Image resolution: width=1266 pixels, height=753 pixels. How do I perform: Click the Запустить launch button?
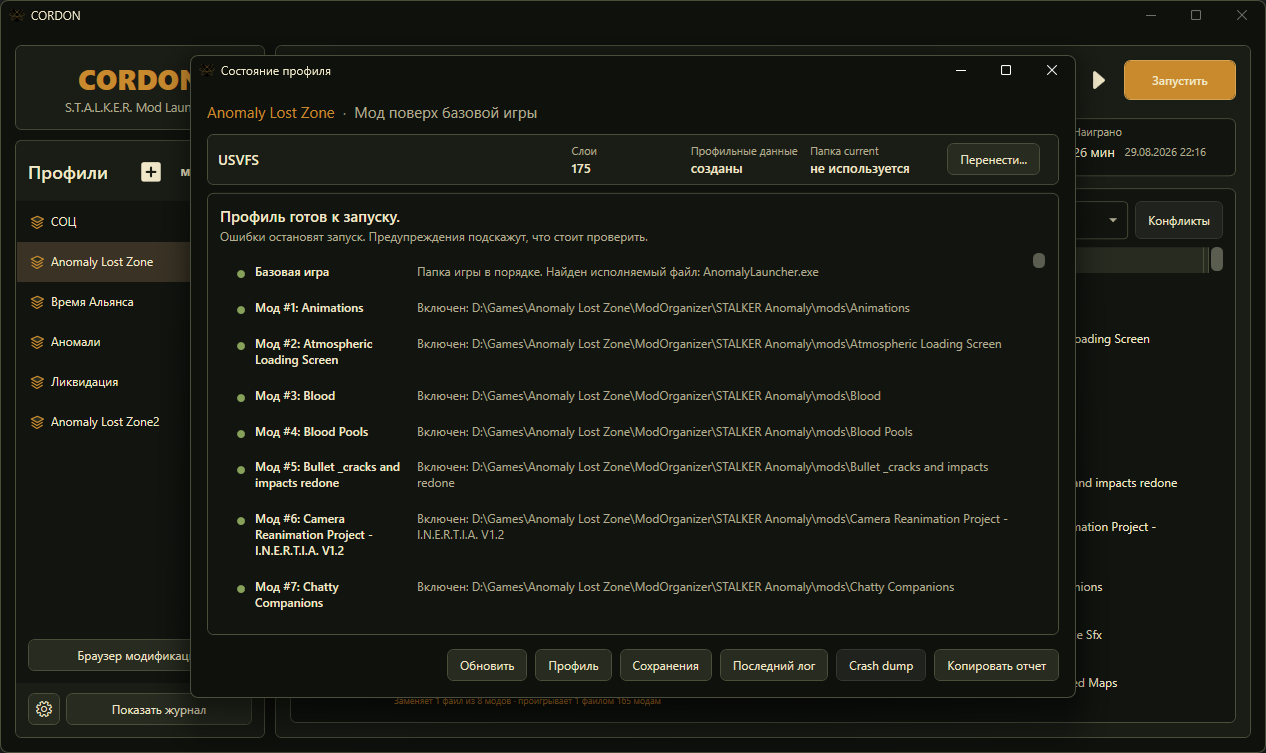pyautogui.click(x=1179, y=81)
